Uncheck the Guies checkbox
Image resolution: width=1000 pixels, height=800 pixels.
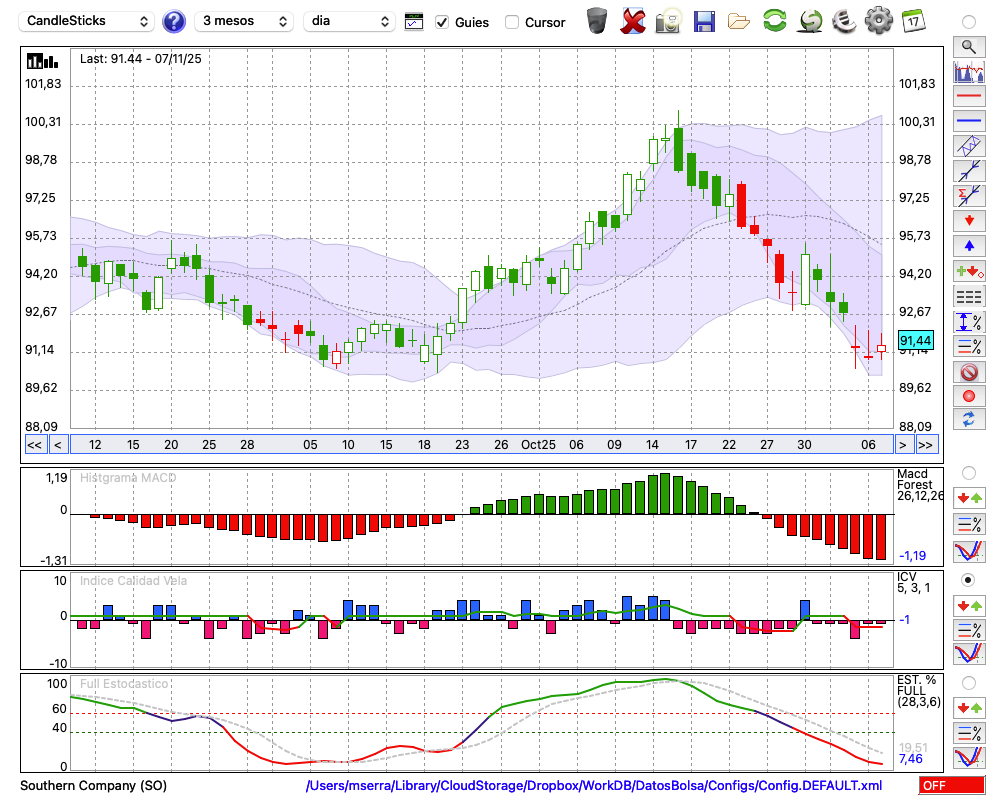442,22
